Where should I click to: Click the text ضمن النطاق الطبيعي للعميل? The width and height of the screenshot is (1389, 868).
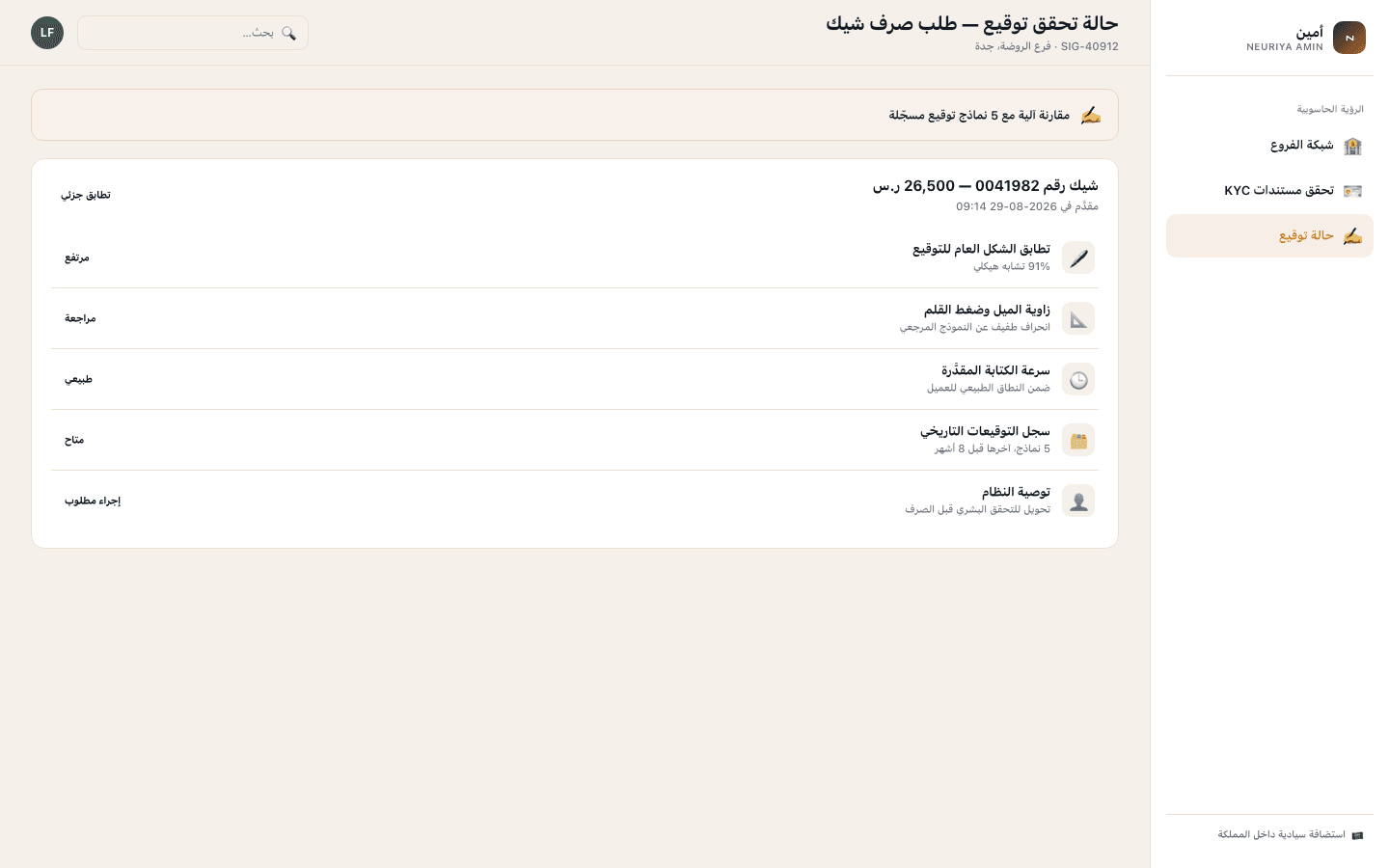click(989, 388)
